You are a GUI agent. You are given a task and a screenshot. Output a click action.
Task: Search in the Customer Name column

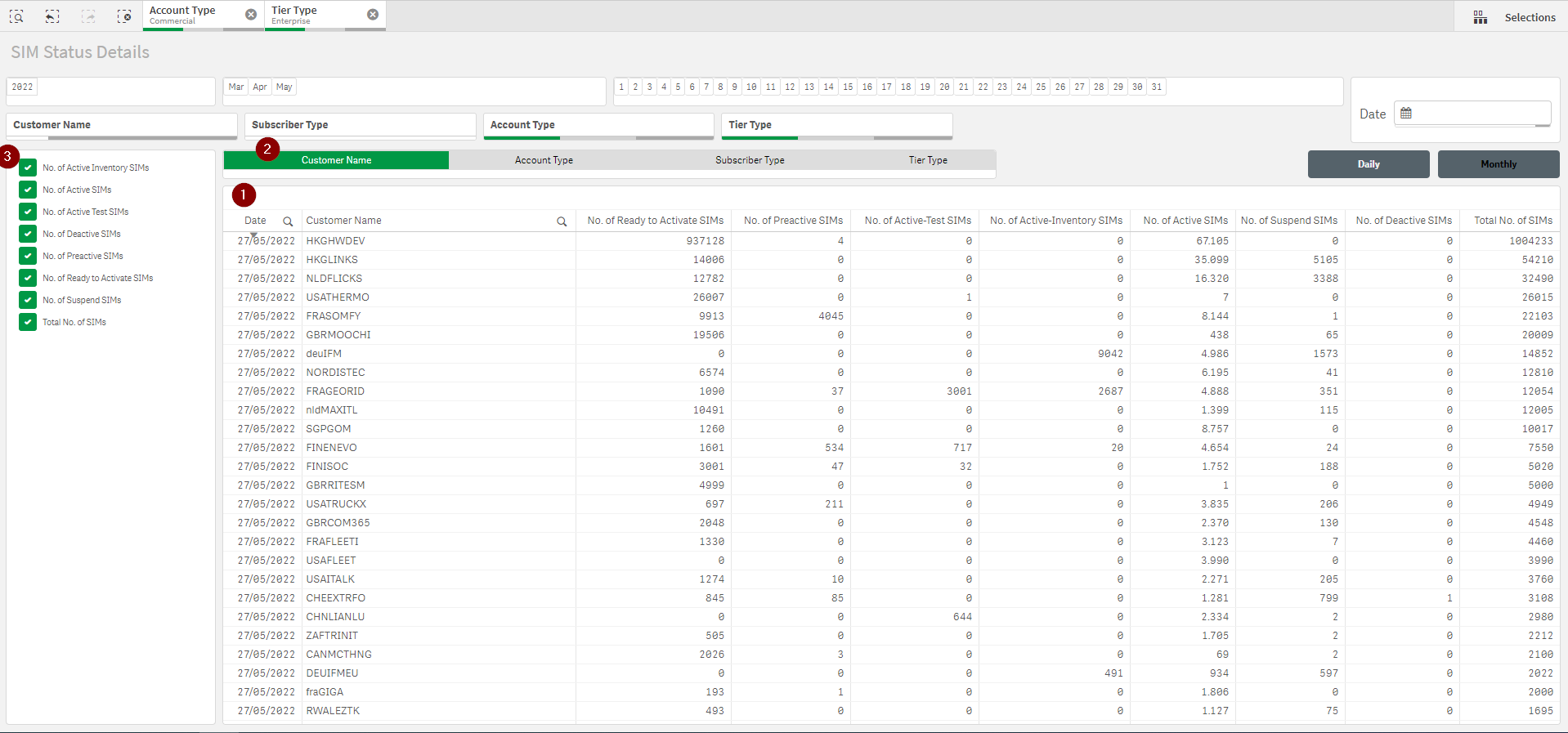pos(562,221)
